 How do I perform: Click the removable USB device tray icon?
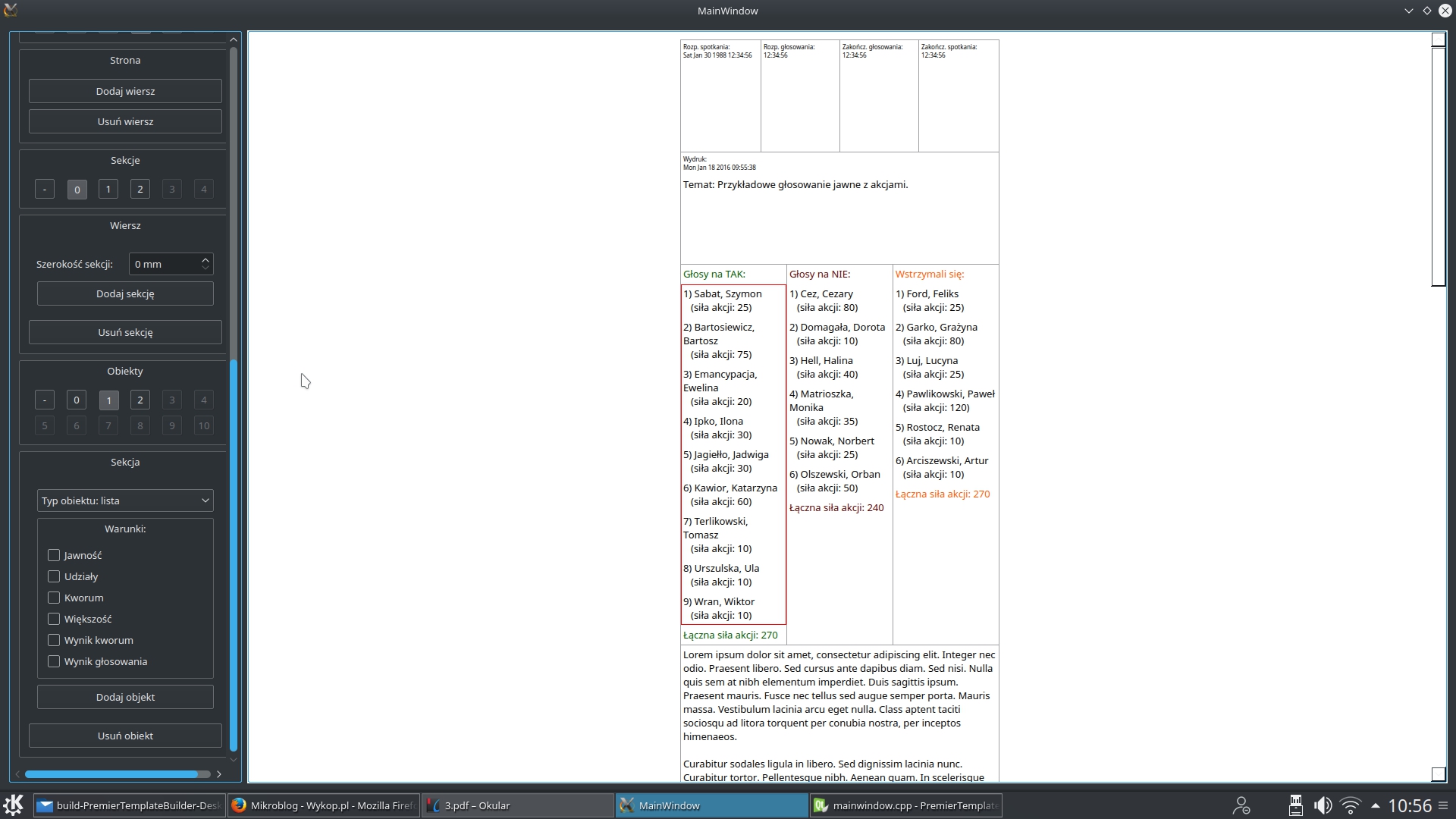click(x=1295, y=805)
